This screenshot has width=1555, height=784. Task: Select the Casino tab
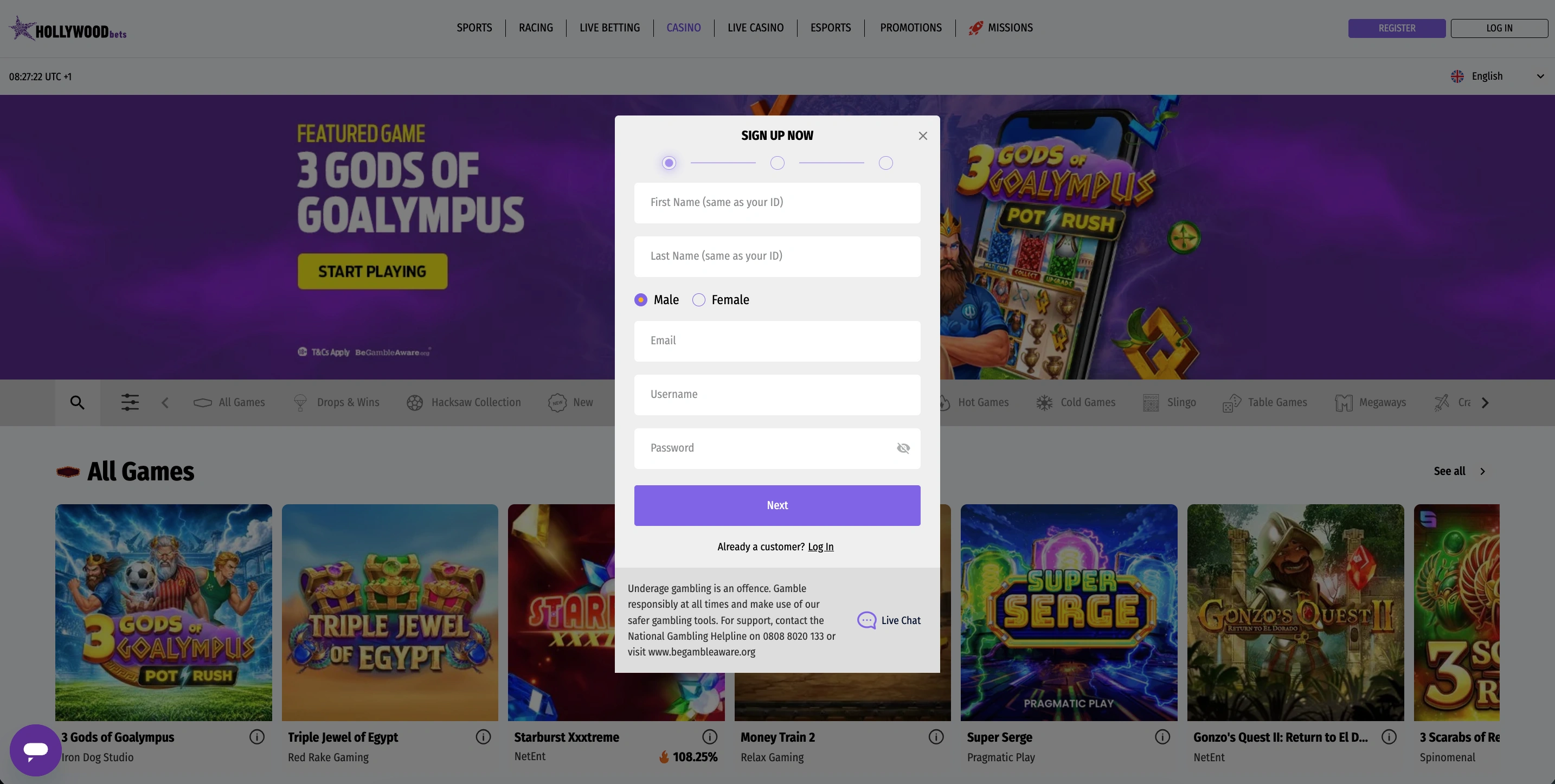click(683, 28)
